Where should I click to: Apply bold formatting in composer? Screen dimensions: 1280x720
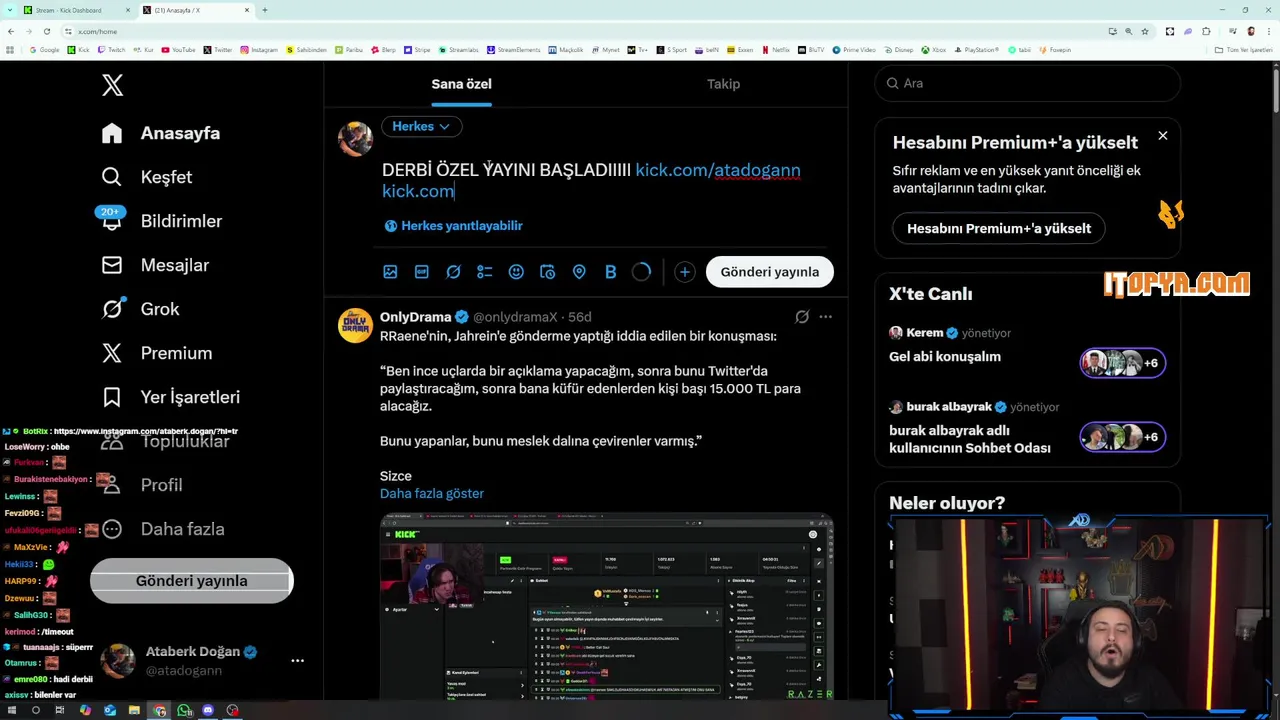pos(610,272)
